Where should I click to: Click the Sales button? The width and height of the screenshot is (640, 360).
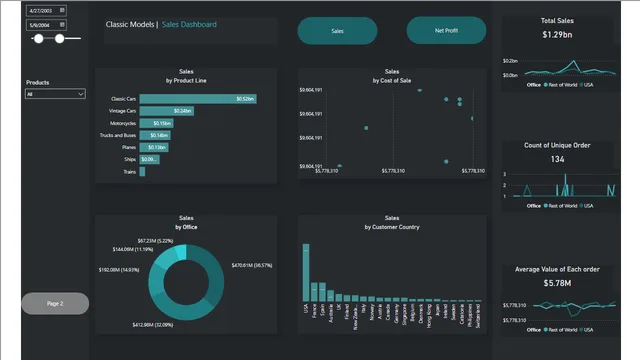pyautogui.click(x=337, y=31)
